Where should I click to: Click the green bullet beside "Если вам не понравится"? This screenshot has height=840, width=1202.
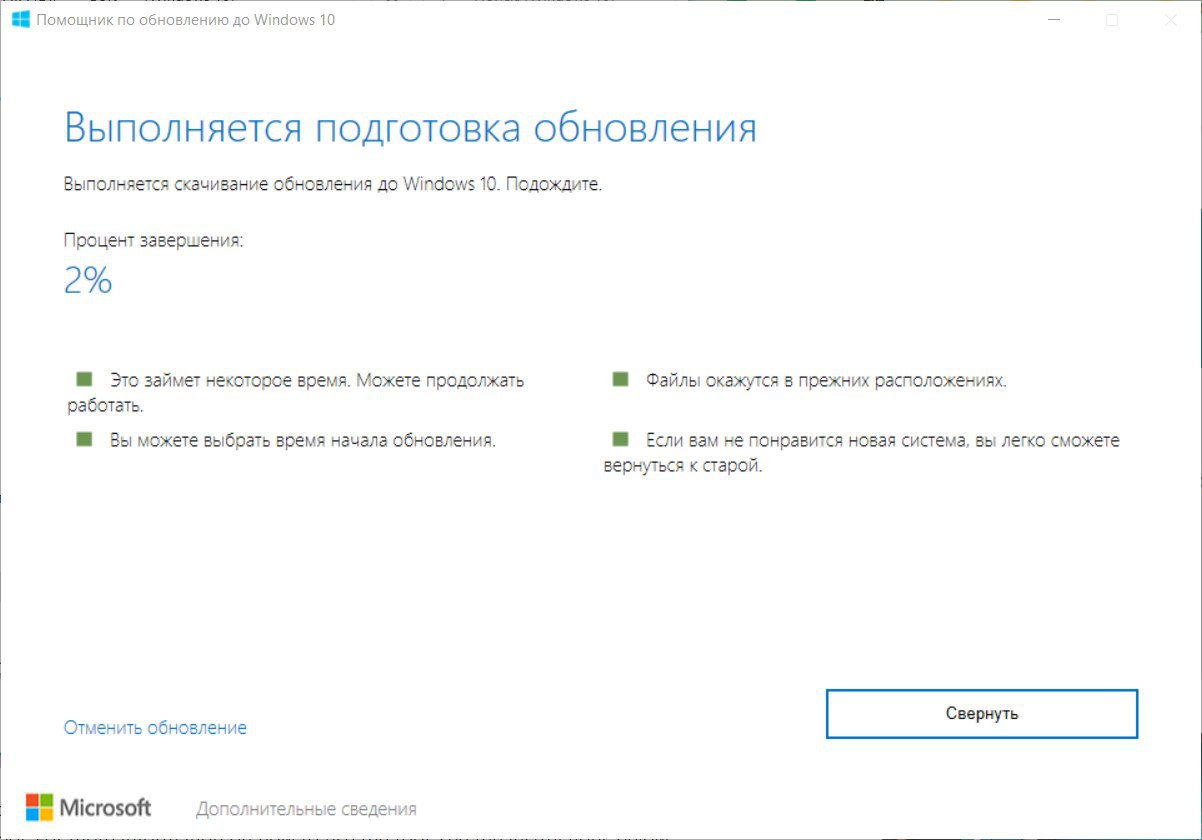(620, 439)
